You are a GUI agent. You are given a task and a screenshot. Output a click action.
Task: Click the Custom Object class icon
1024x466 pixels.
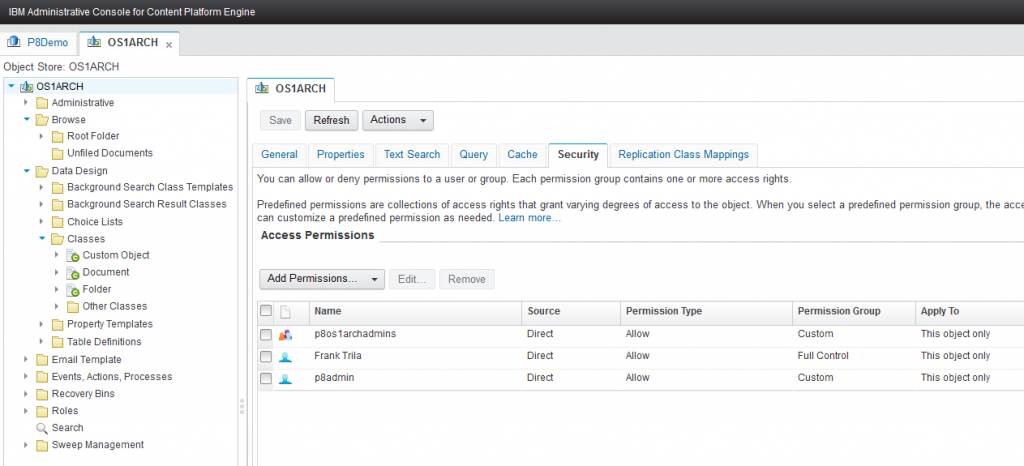click(x=72, y=256)
